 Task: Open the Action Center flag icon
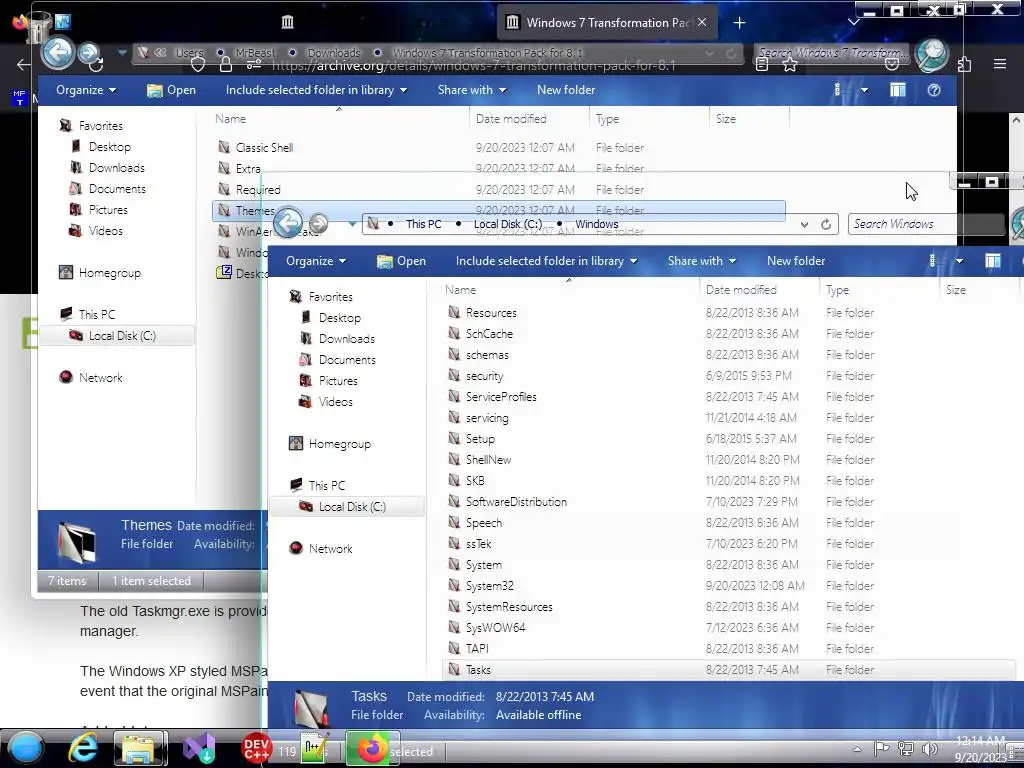tap(881, 749)
